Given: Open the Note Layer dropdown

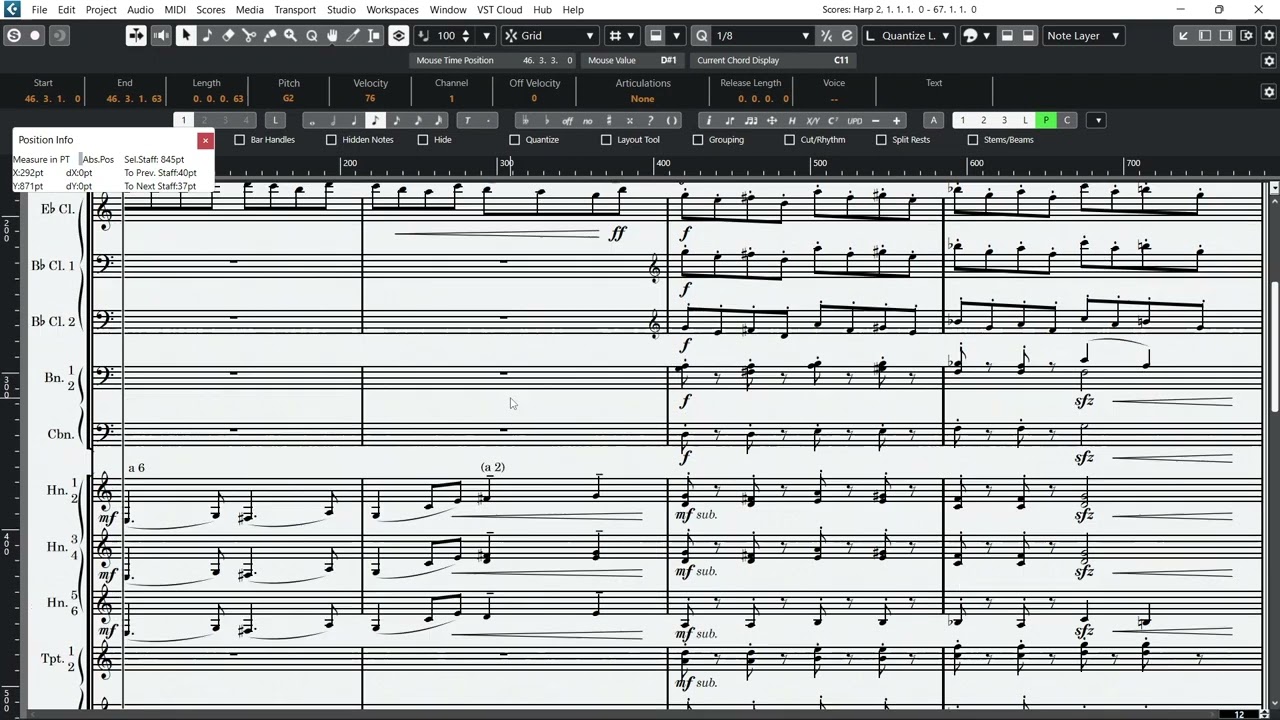Looking at the screenshot, I should coord(1083,36).
